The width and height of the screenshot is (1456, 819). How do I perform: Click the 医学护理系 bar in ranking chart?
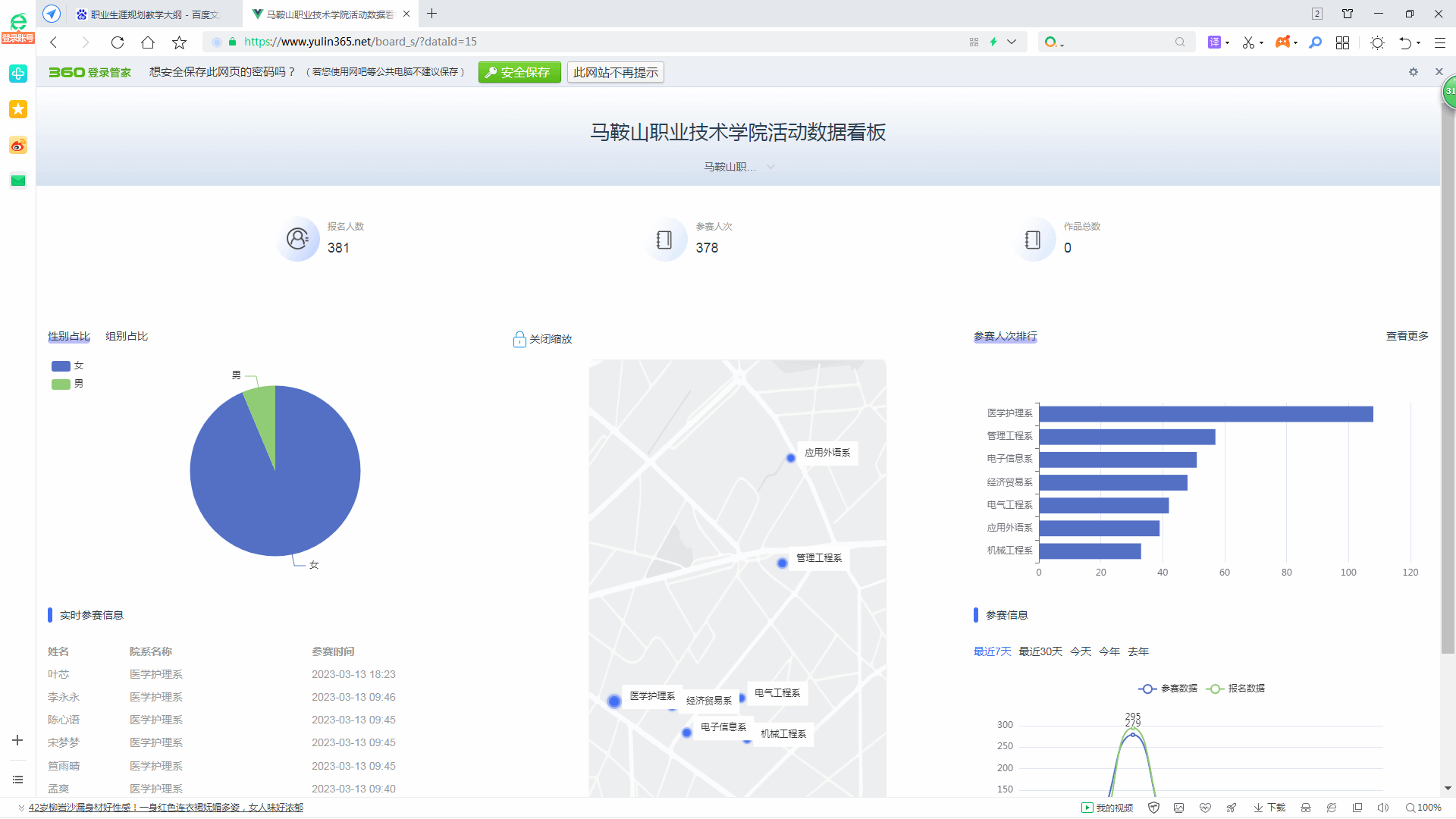pyautogui.click(x=1206, y=414)
